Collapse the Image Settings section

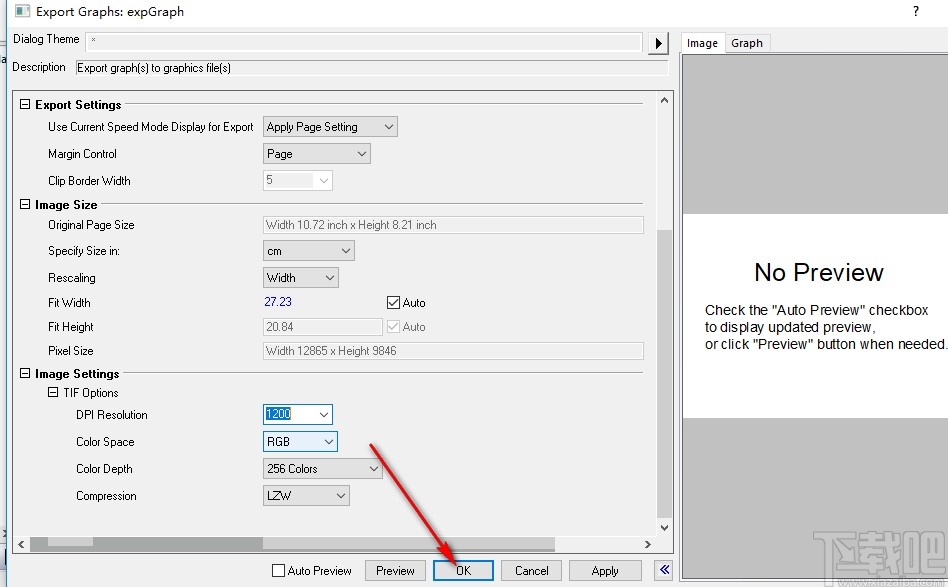25,374
